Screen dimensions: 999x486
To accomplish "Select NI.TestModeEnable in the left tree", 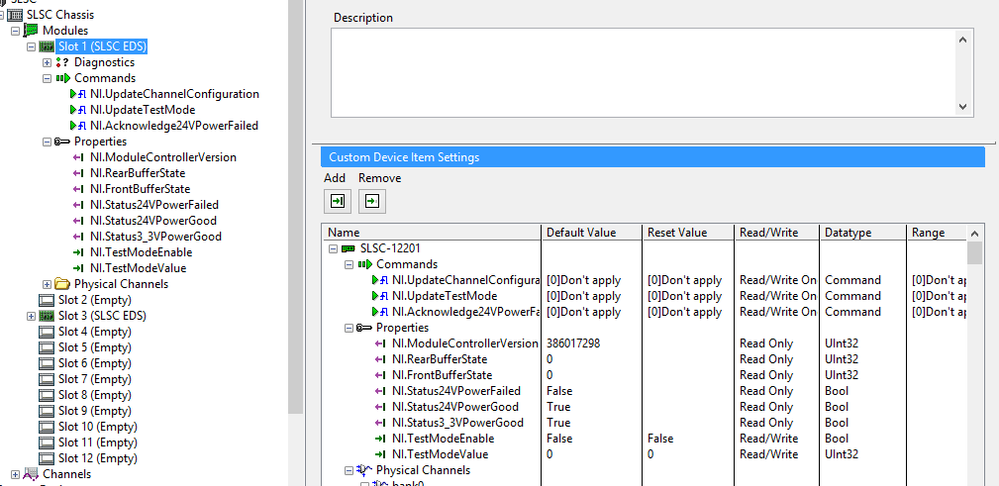I will pyautogui.click(x=141, y=252).
